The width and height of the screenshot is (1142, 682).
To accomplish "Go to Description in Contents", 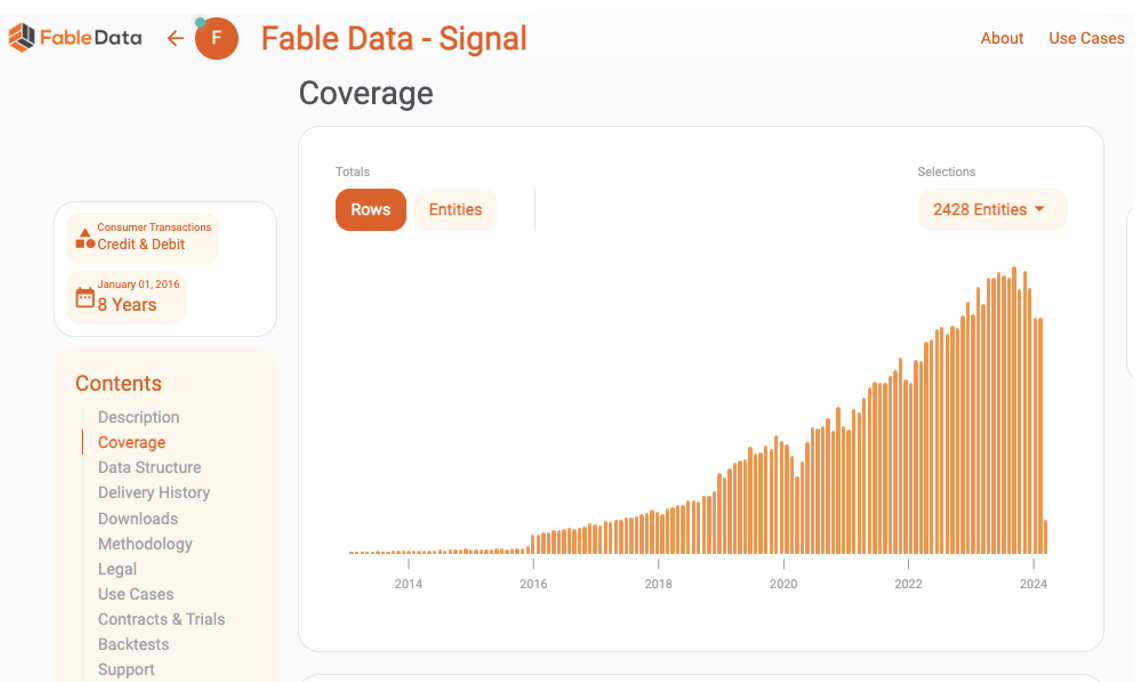I will (x=139, y=417).
